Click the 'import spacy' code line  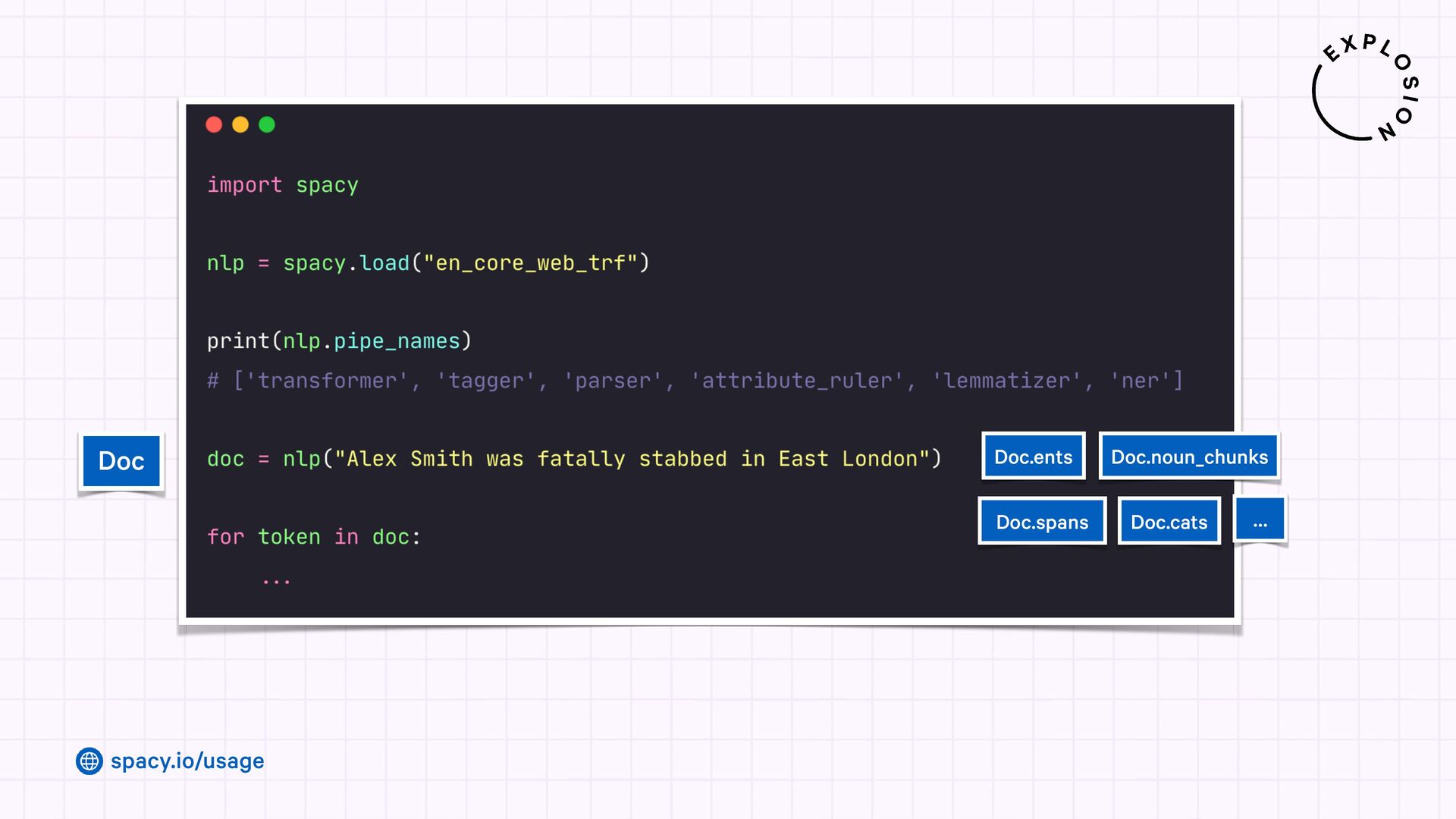pyautogui.click(x=282, y=185)
